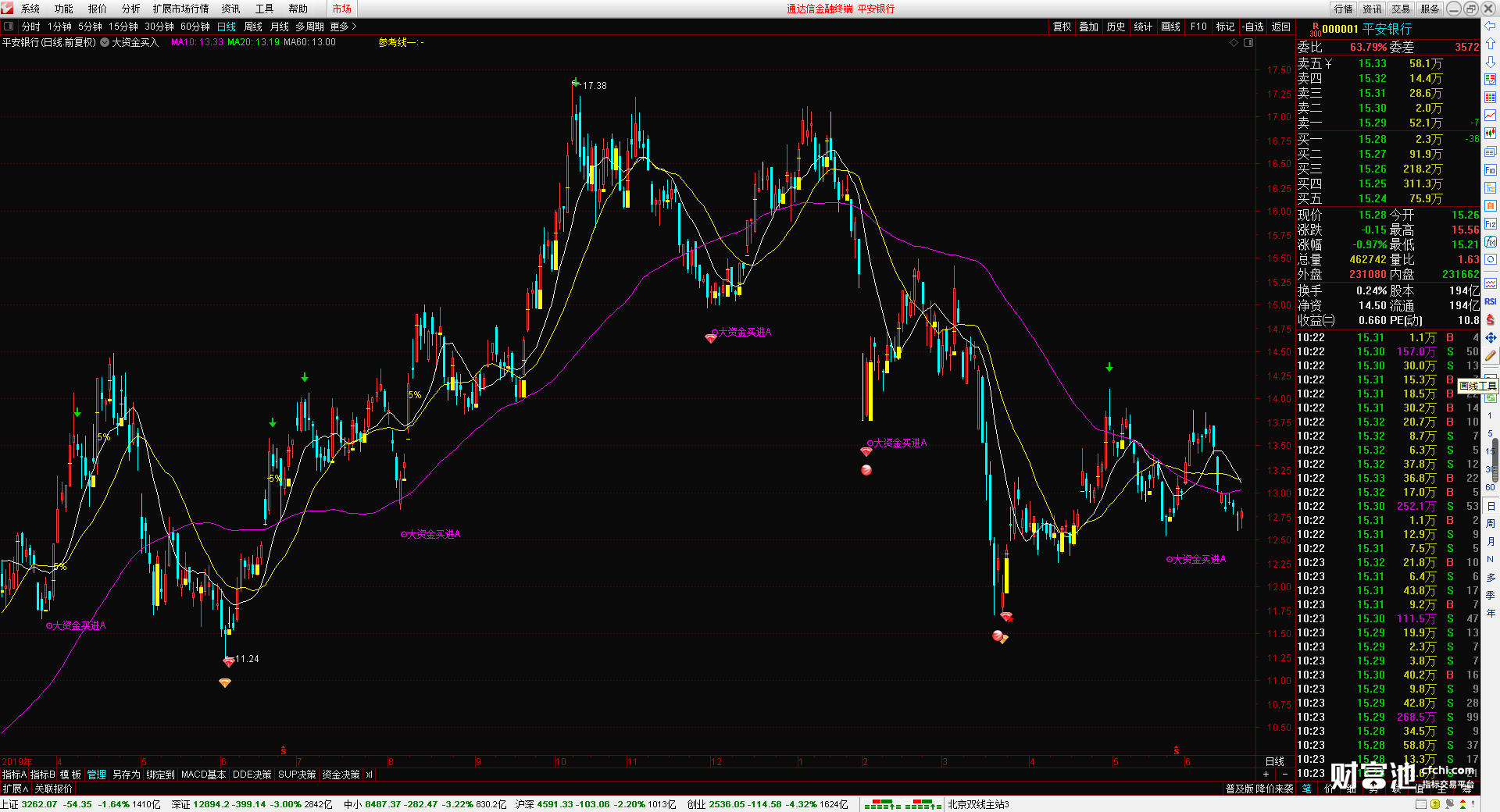Click the zoom-in plus button under chart

pos(1266,775)
